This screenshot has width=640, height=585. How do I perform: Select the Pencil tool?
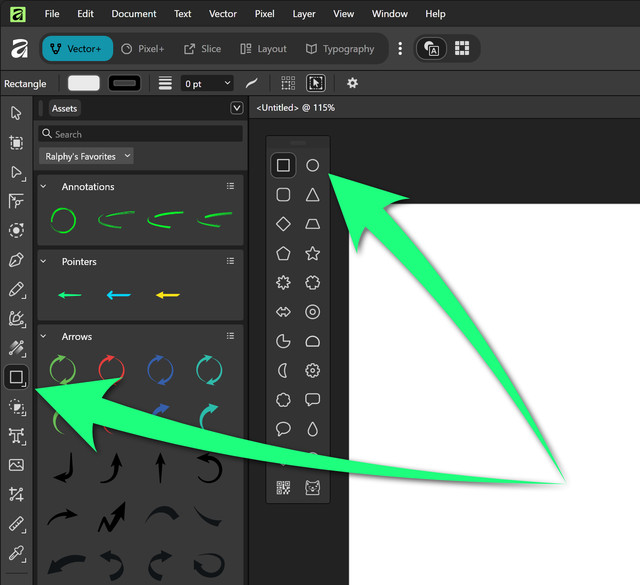(16, 289)
